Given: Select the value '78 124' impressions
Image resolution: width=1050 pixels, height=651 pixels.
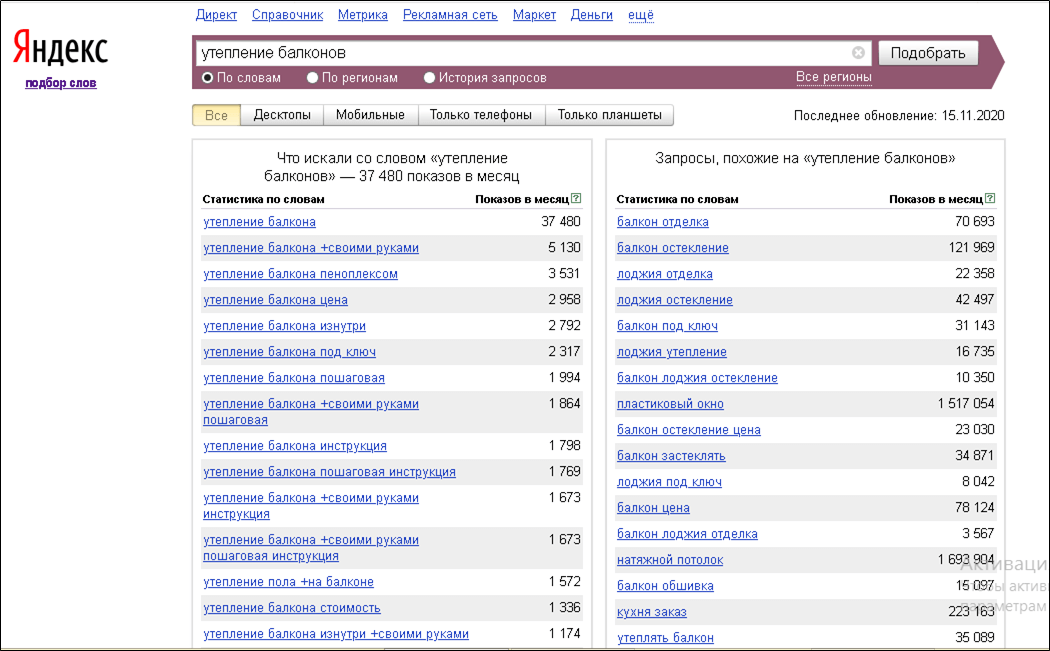Looking at the screenshot, I should (974, 508).
